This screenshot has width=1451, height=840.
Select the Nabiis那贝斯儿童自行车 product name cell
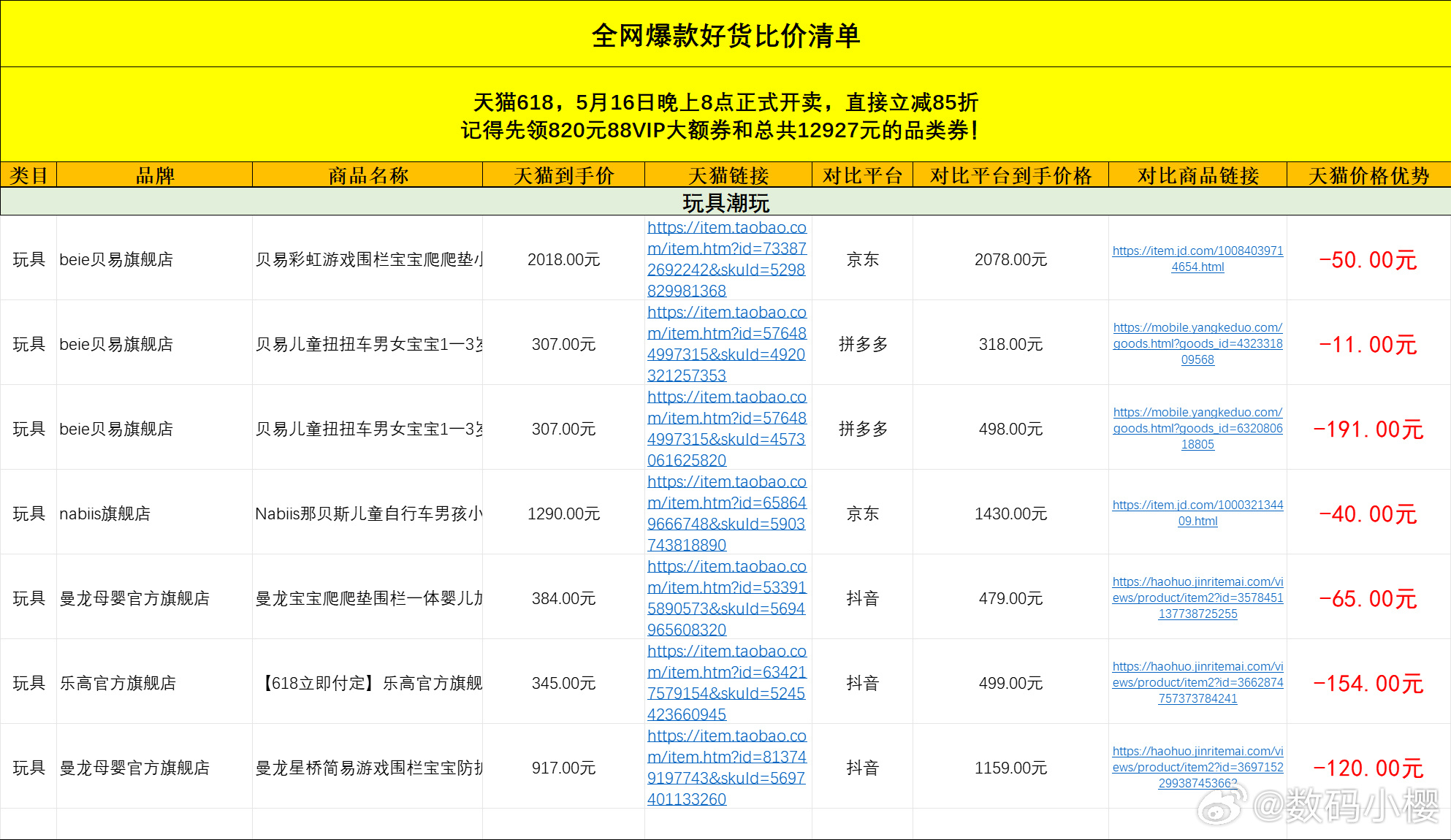(x=367, y=513)
